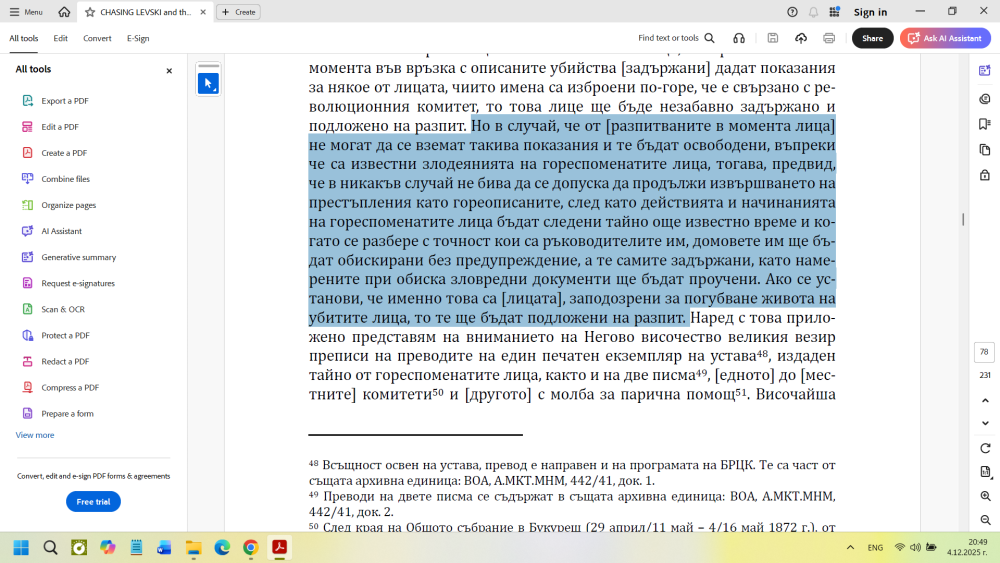1000x563 pixels.
Task: Click the page number 78 input box
Action: click(x=984, y=352)
